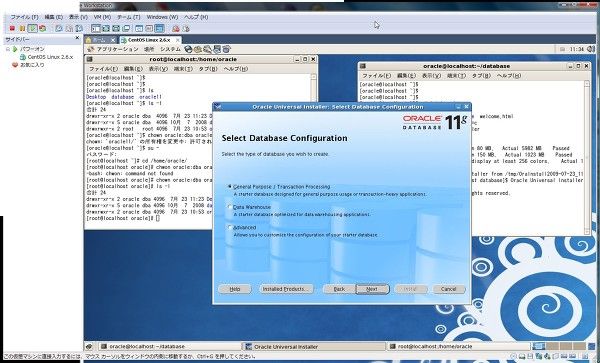The width and height of the screenshot is (600, 363).
Task: Click Oracle Universal Installer taskbar entry
Action: pyautogui.click(x=315, y=347)
